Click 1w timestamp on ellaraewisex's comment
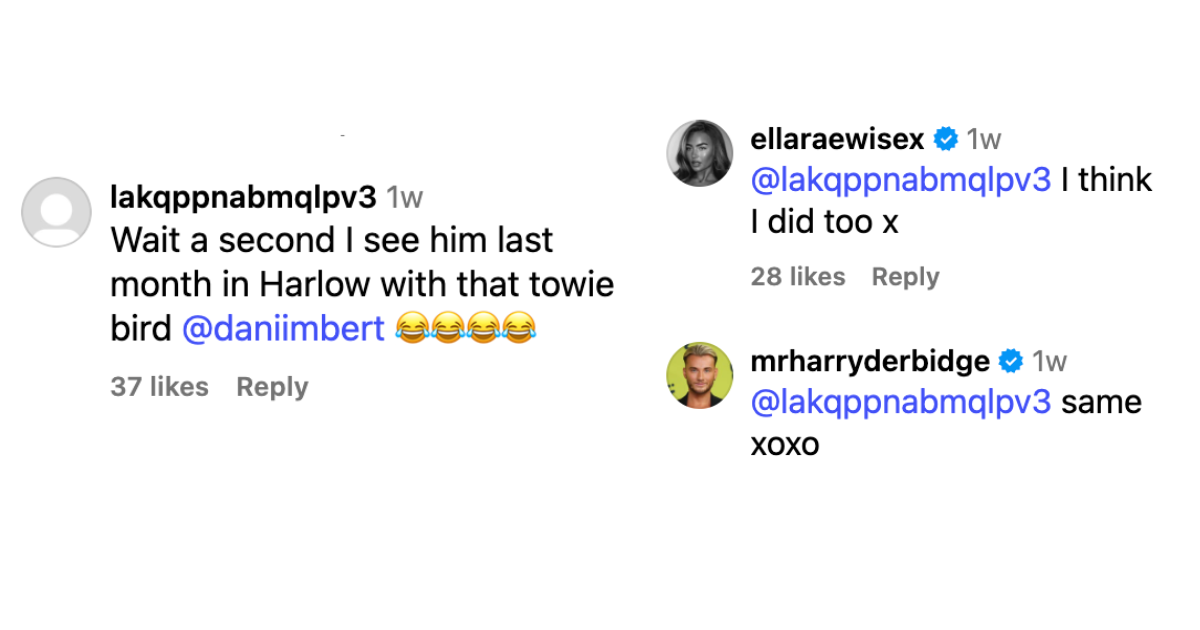 click(x=984, y=139)
